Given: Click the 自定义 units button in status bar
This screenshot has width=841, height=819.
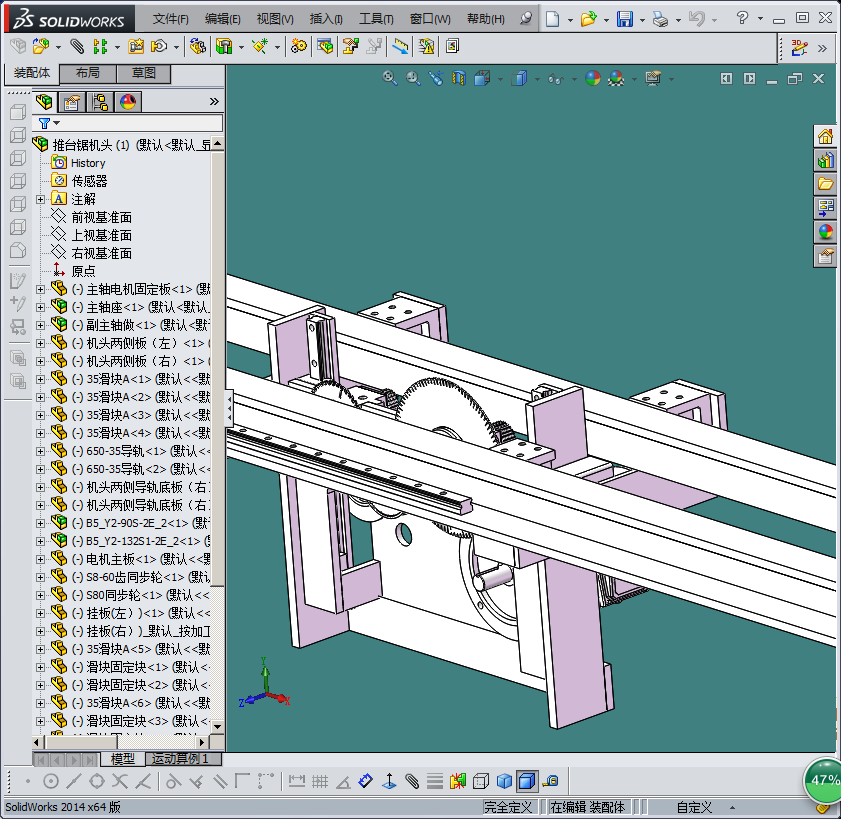Looking at the screenshot, I should tap(693, 807).
